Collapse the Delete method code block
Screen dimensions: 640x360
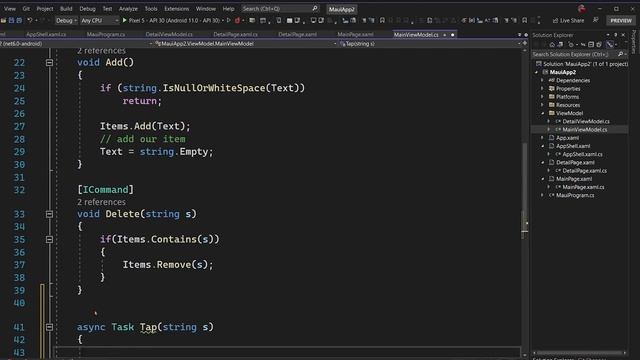[49, 214]
